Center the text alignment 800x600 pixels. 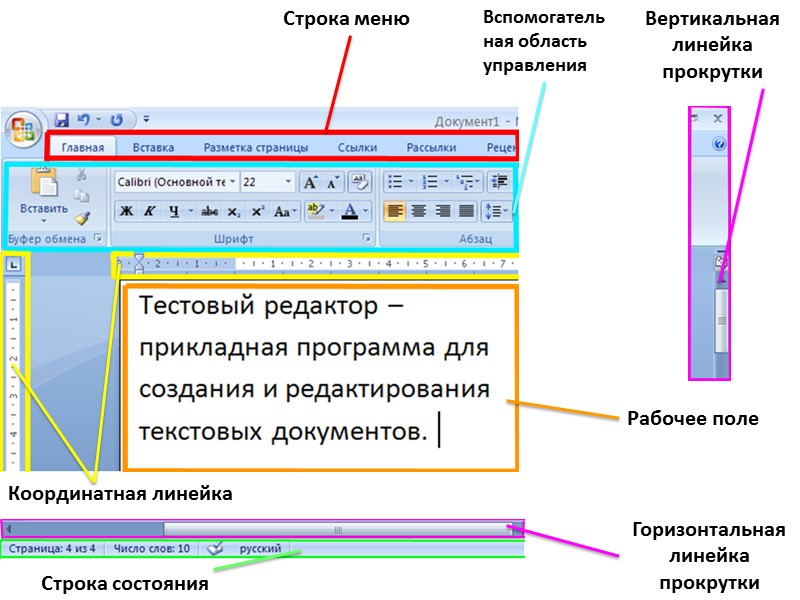419,211
